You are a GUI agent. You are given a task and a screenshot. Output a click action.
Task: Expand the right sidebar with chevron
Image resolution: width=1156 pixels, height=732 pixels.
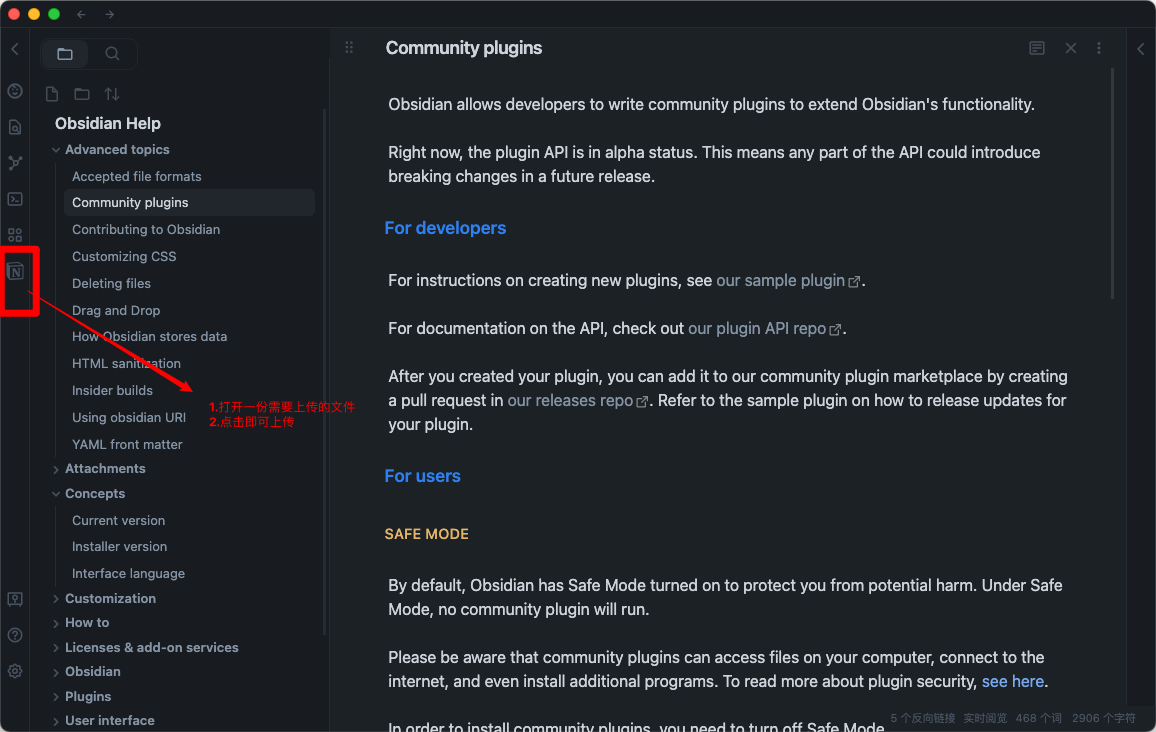pyautogui.click(x=1141, y=49)
